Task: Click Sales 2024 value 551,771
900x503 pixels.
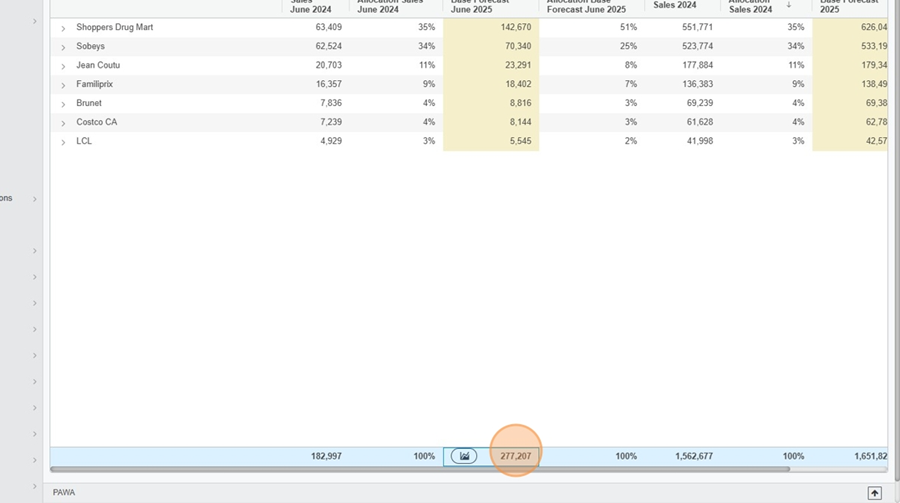Action: click(697, 27)
